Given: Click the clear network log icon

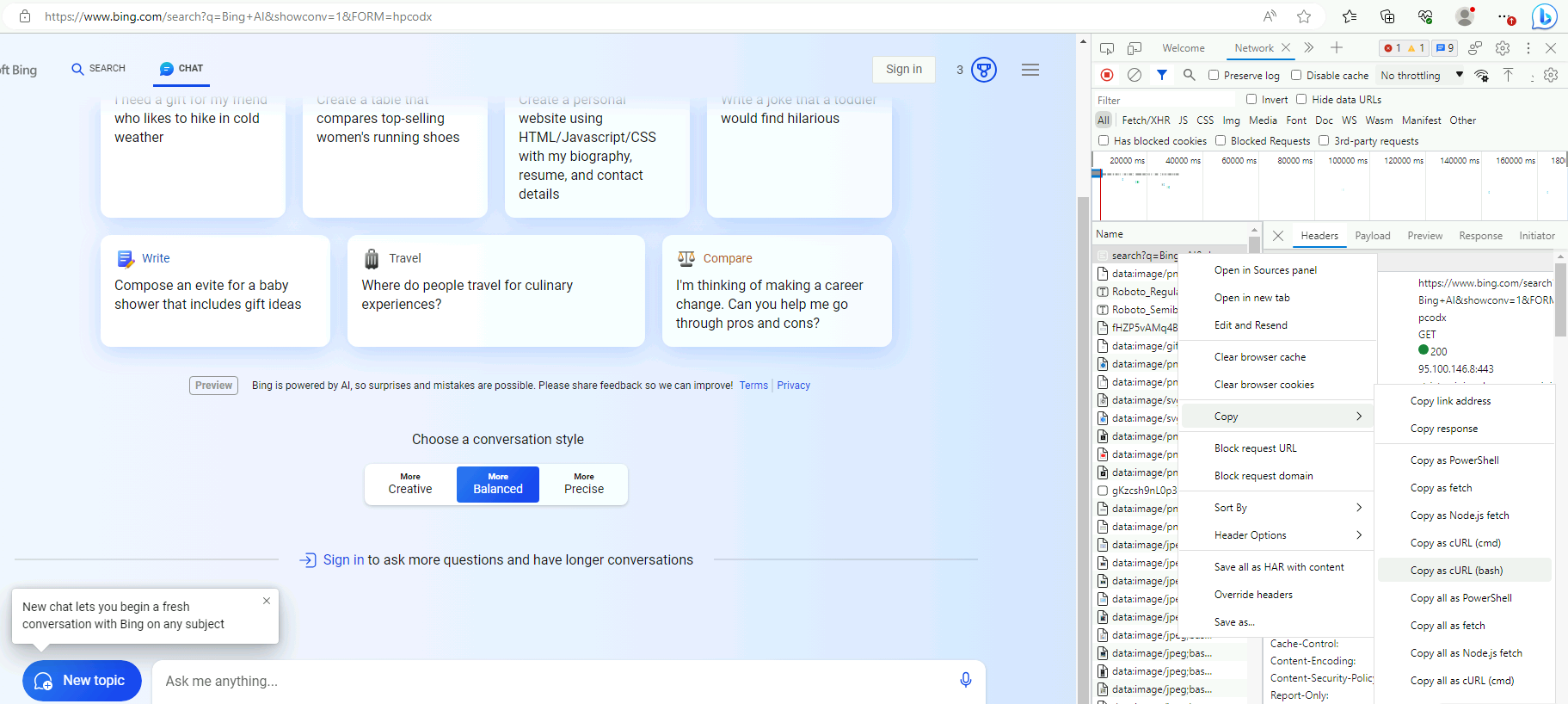Looking at the screenshot, I should pos(1134,75).
